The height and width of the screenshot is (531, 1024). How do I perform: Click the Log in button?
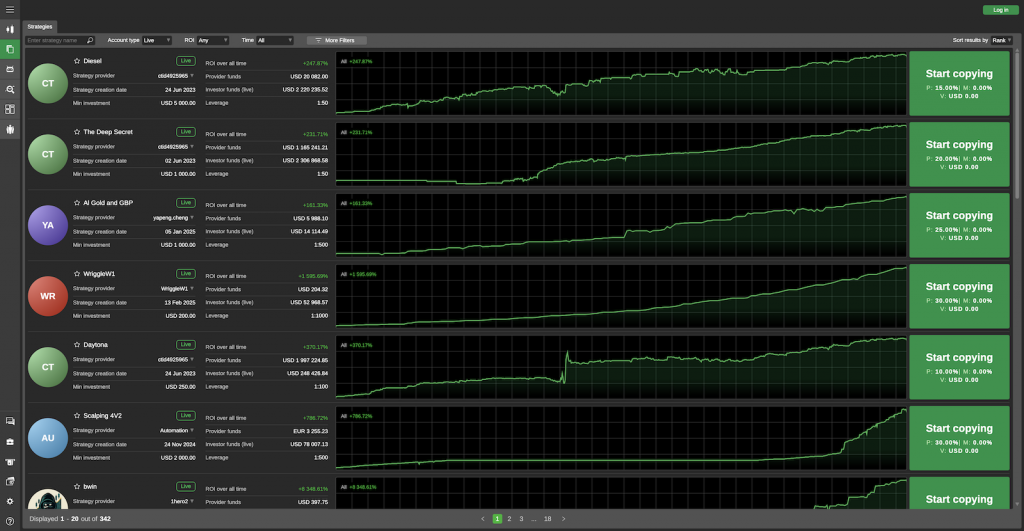(1000, 10)
